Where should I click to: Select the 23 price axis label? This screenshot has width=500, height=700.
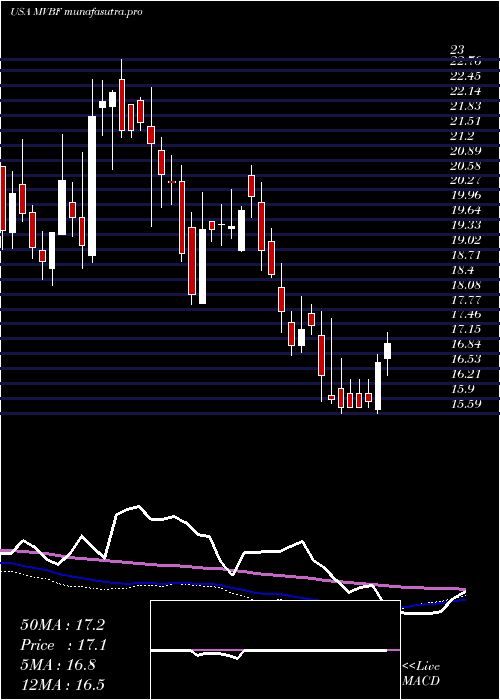coord(458,49)
